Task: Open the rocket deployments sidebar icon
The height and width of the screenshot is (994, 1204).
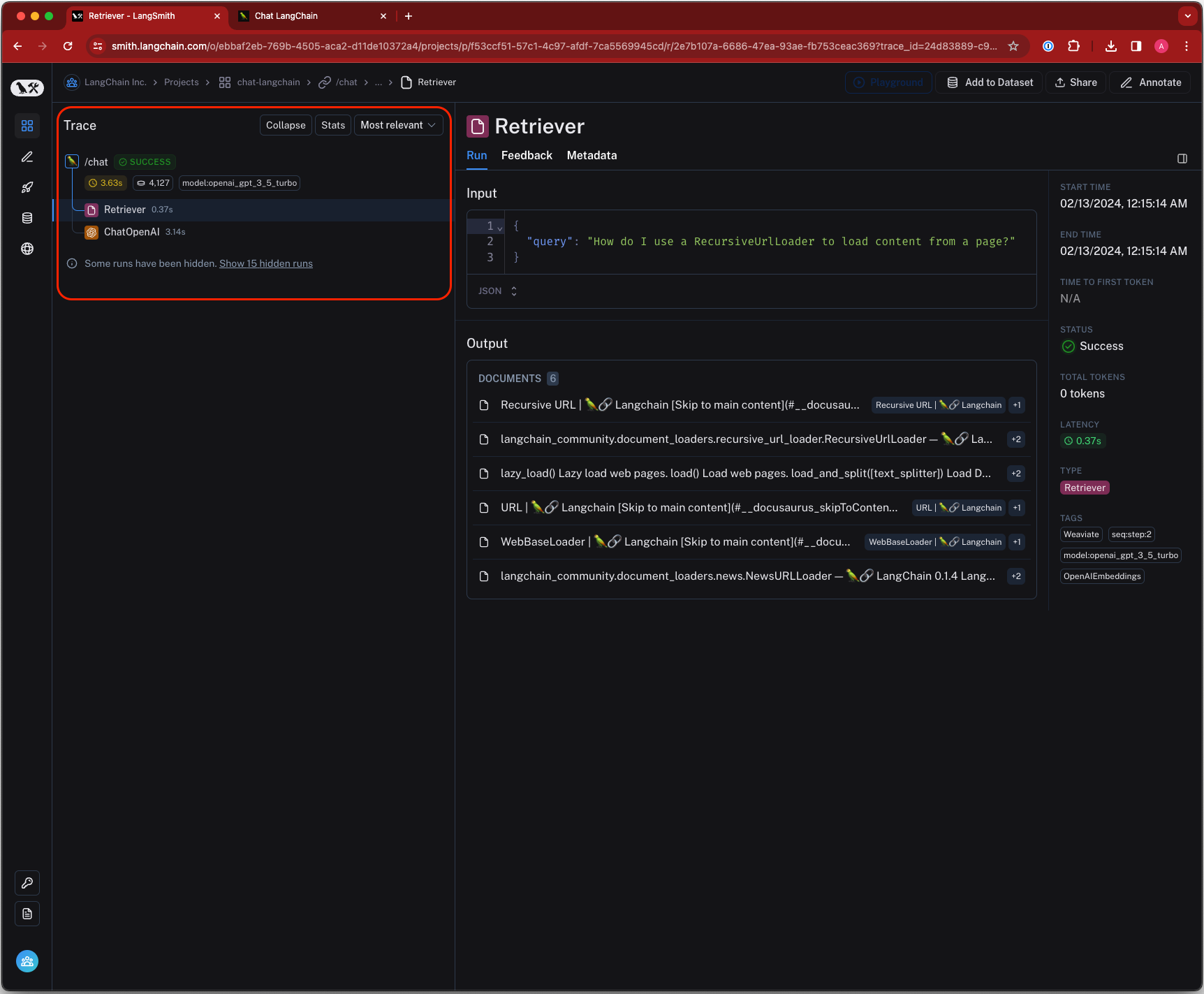Action: point(27,187)
